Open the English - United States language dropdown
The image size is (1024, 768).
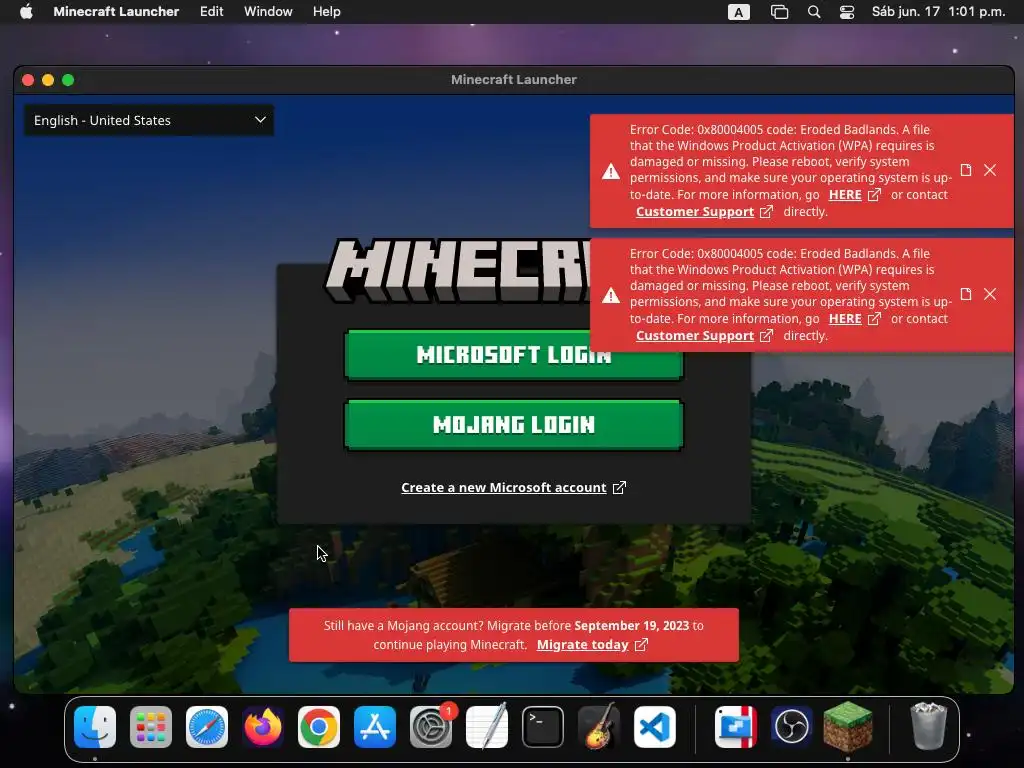[149, 120]
